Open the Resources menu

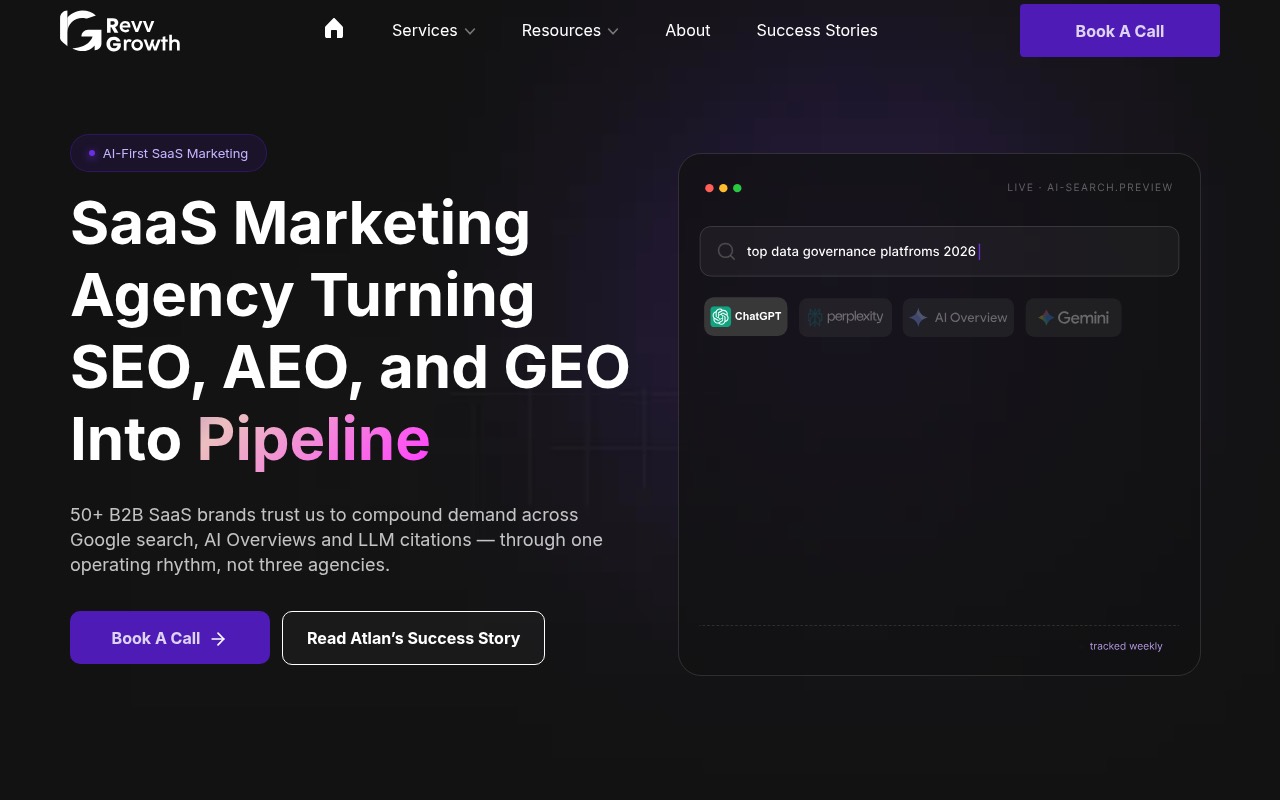pos(570,30)
